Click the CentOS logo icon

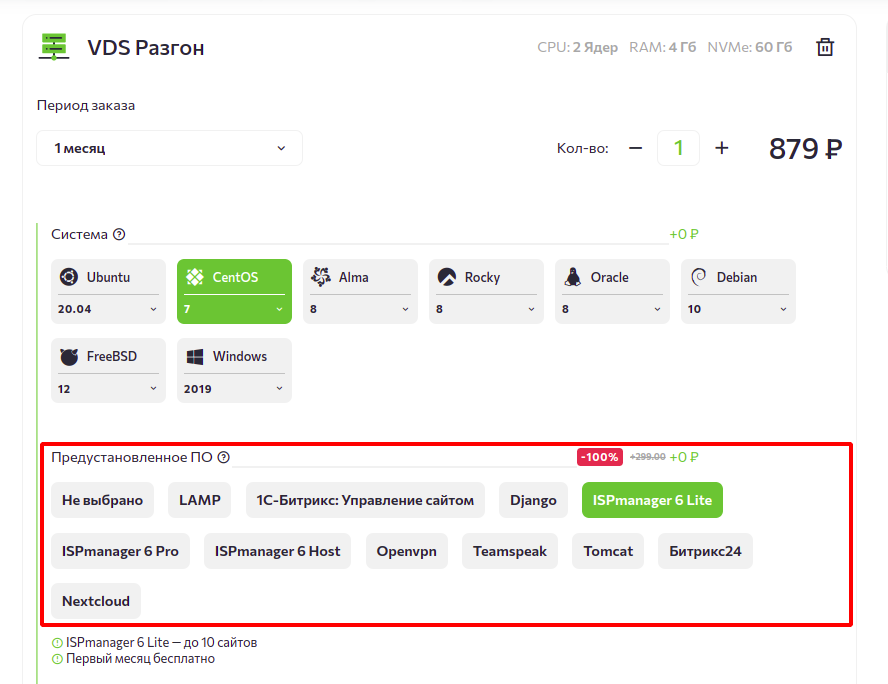[195, 277]
